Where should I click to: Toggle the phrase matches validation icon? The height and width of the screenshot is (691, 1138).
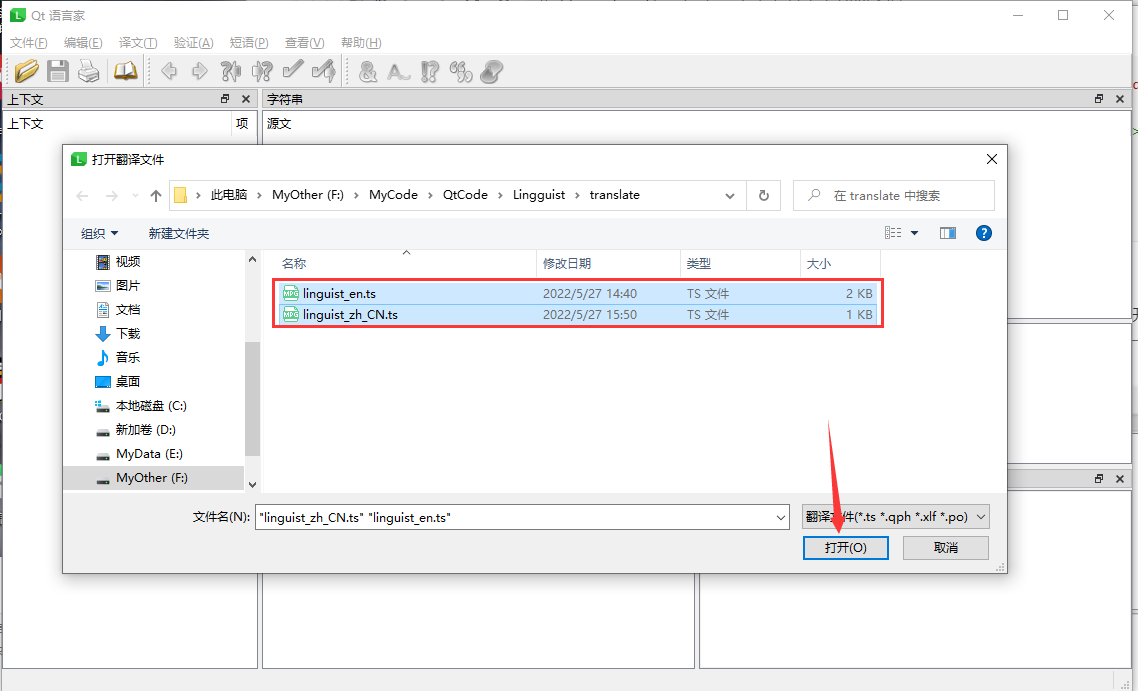461,70
